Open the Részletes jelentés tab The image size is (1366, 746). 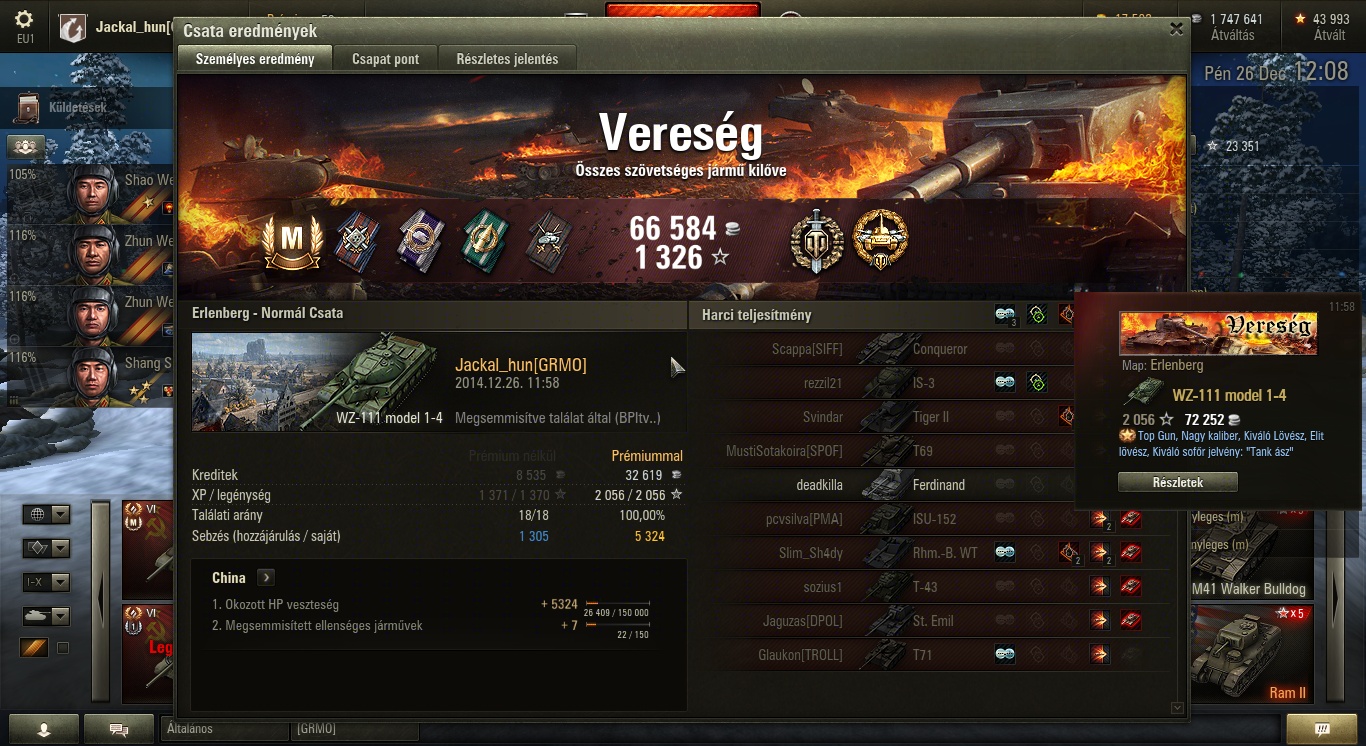click(507, 59)
